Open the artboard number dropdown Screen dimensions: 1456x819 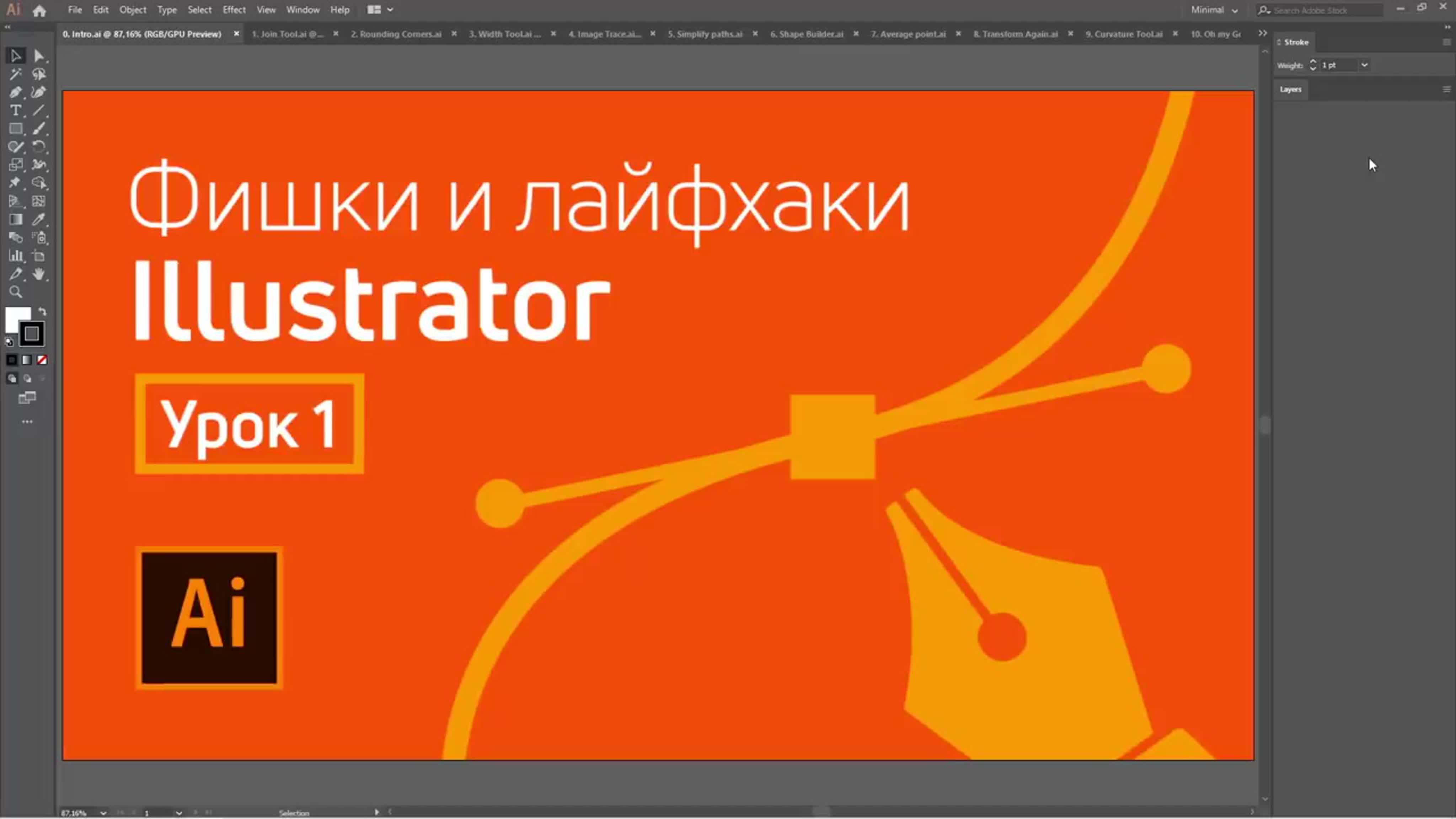pyautogui.click(x=178, y=813)
